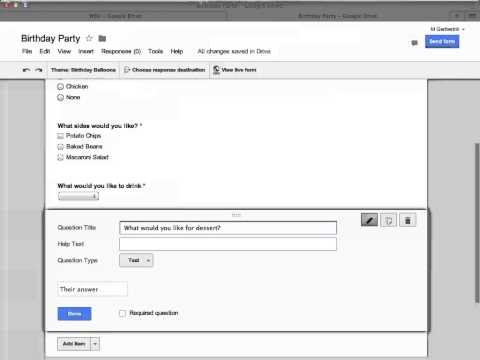Open Theme: Birthday Balloons selector
Image resolution: width=480 pixels, height=360 pixels.
click(83, 70)
